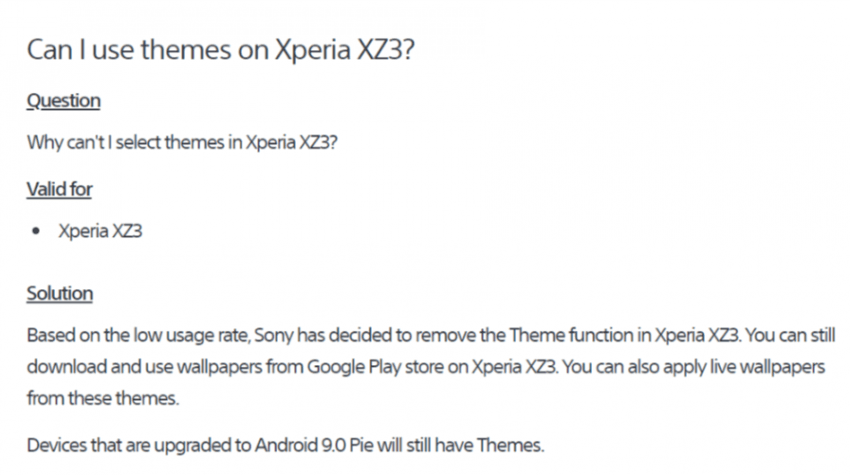The image size is (850, 475).
Task: Click the word Themes ending the last sentence
Action: pos(511,445)
